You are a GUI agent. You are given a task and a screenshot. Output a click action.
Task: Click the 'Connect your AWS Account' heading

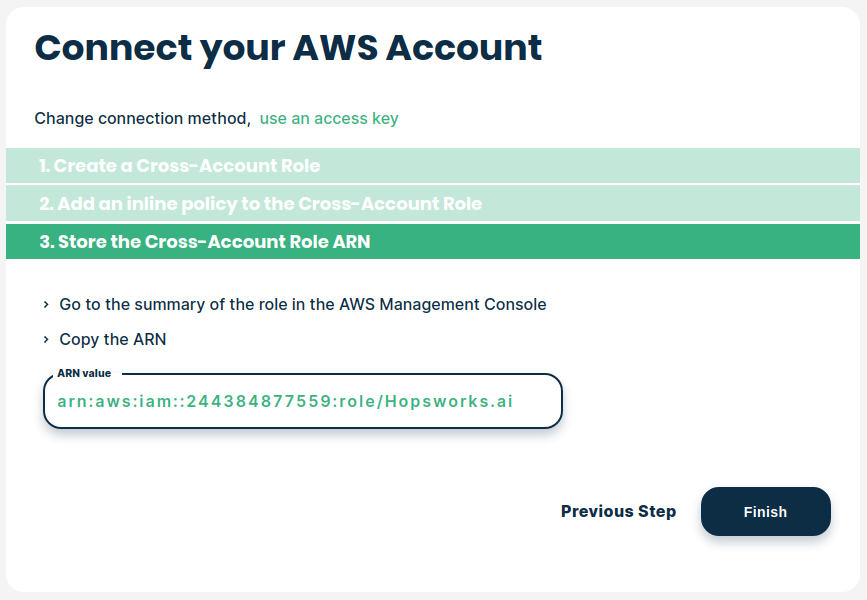(288, 48)
